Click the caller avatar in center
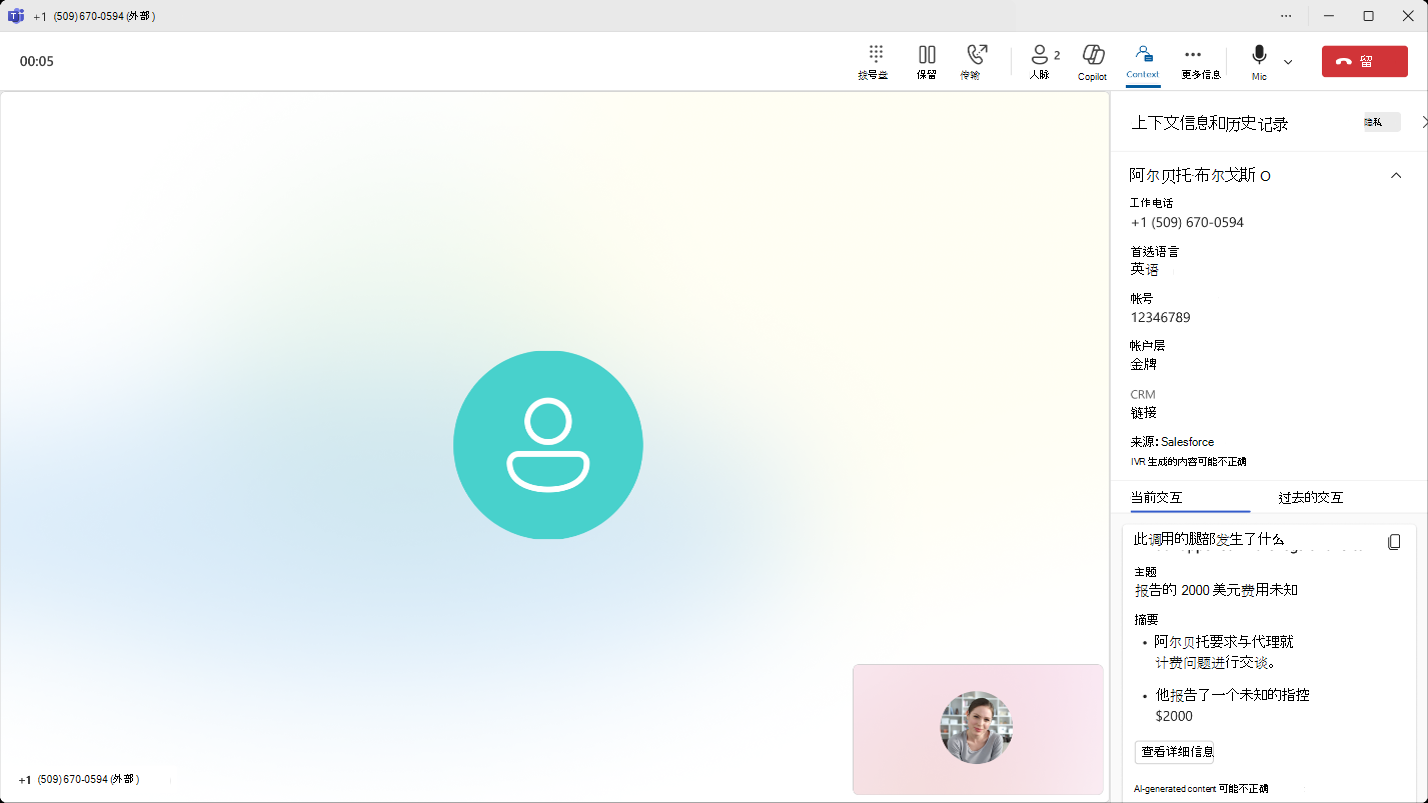The width and height of the screenshot is (1428, 803). (x=548, y=445)
